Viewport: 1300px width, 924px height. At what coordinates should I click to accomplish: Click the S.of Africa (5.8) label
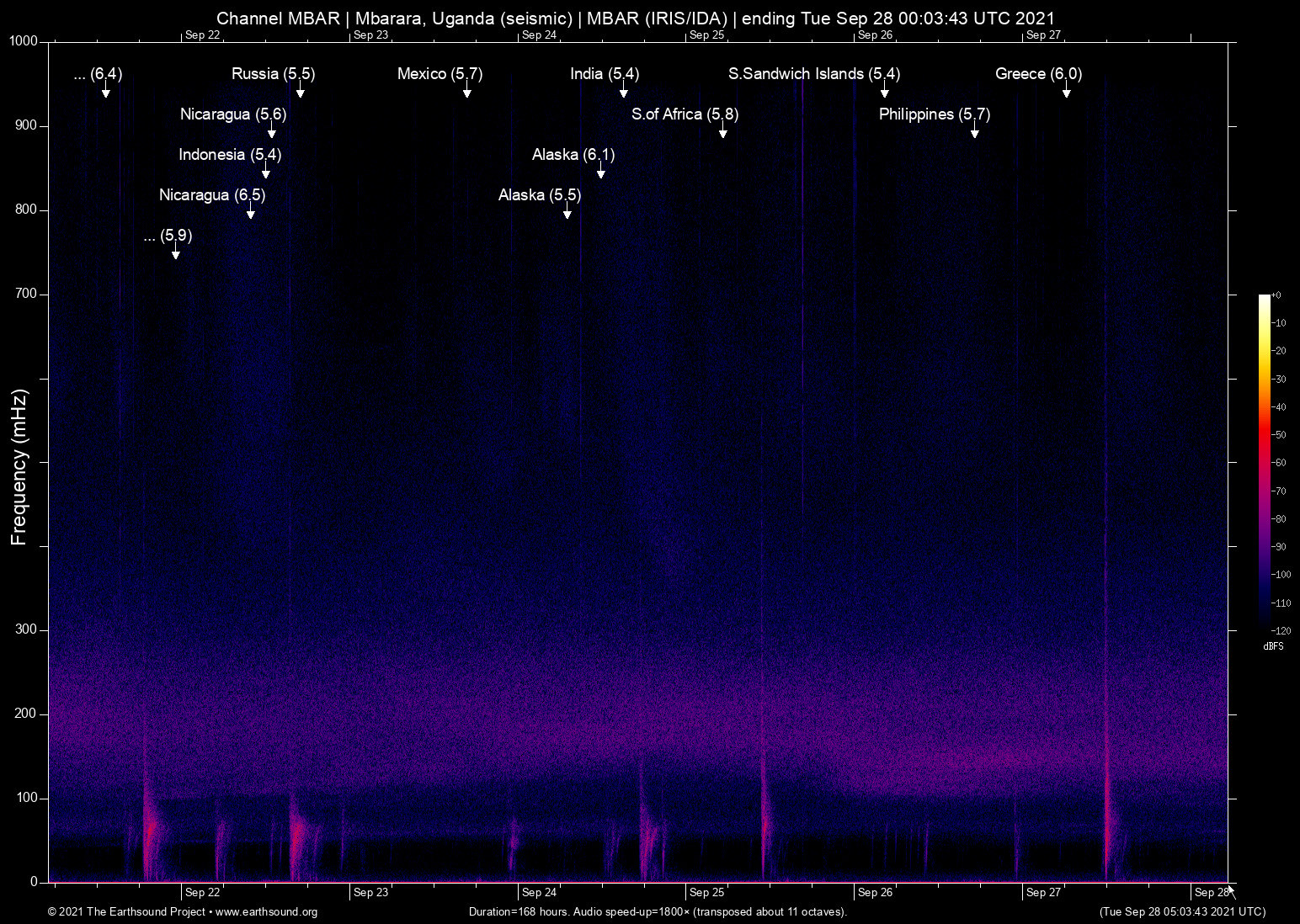pyautogui.click(x=684, y=114)
